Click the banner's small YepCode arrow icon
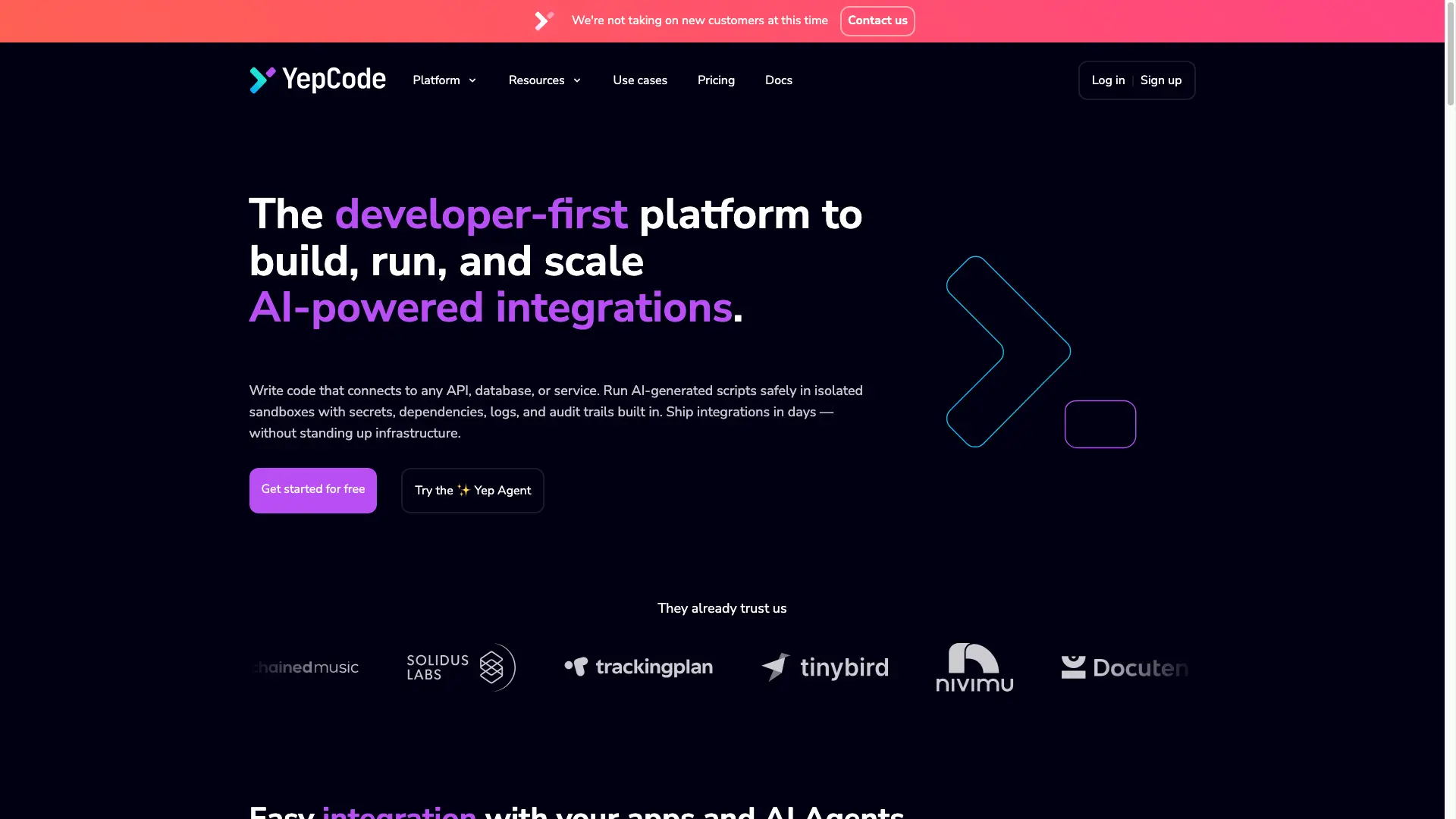Screen dimensions: 1456x819 [x=544, y=20]
